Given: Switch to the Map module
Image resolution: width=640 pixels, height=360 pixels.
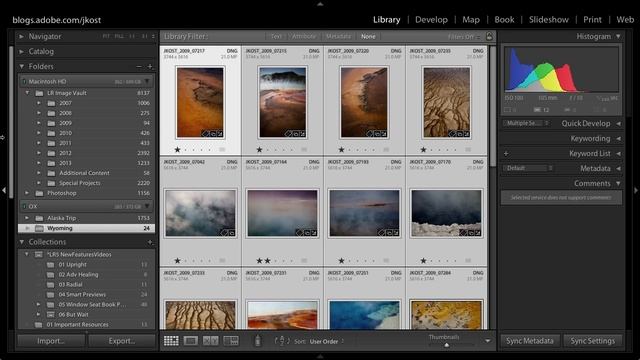Looking at the screenshot, I should click(471, 20).
